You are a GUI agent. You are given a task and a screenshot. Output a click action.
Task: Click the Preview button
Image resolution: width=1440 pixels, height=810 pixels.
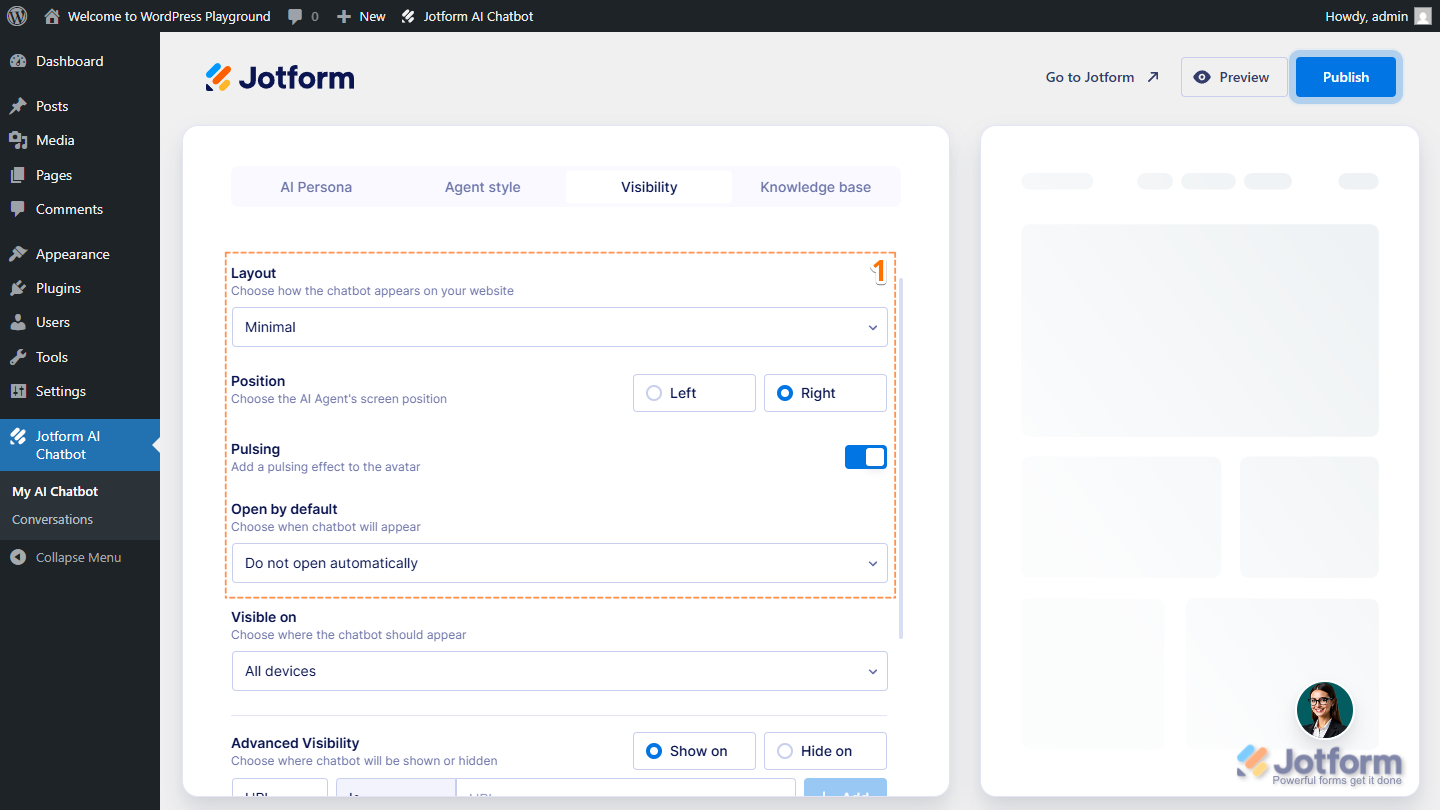(x=1234, y=77)
